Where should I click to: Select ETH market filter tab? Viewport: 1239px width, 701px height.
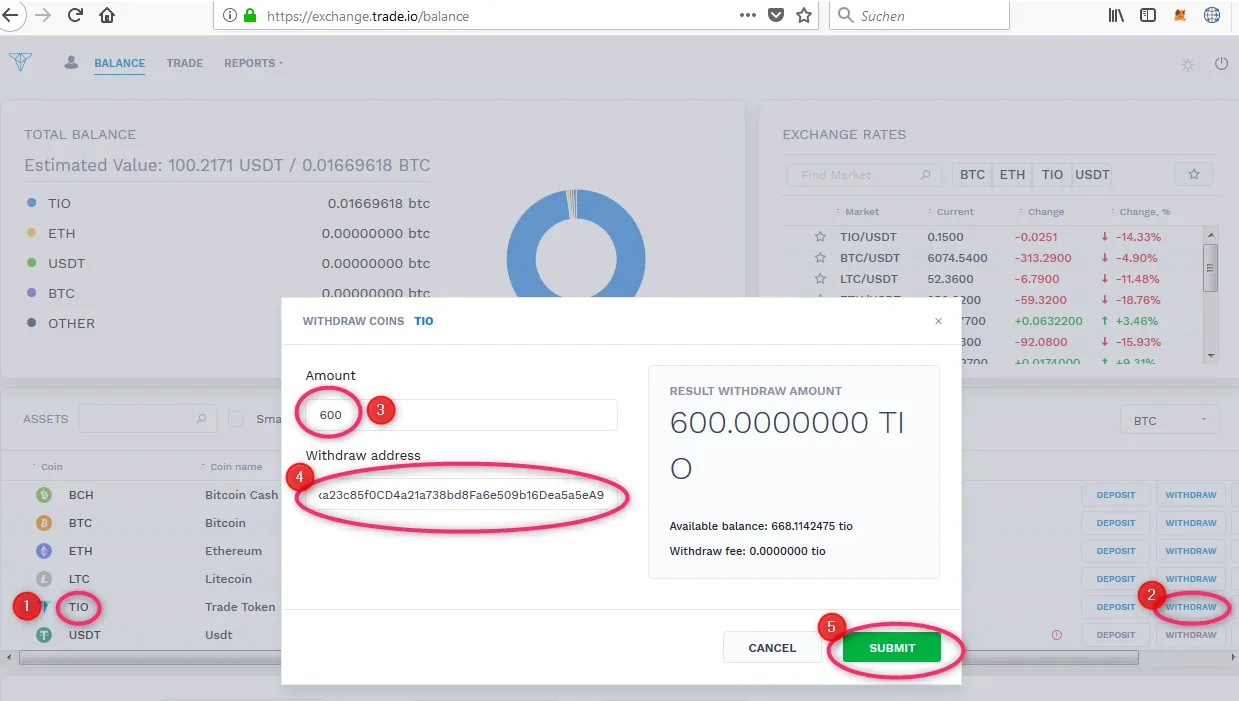pyautogui.click(x=1012, y=174)
